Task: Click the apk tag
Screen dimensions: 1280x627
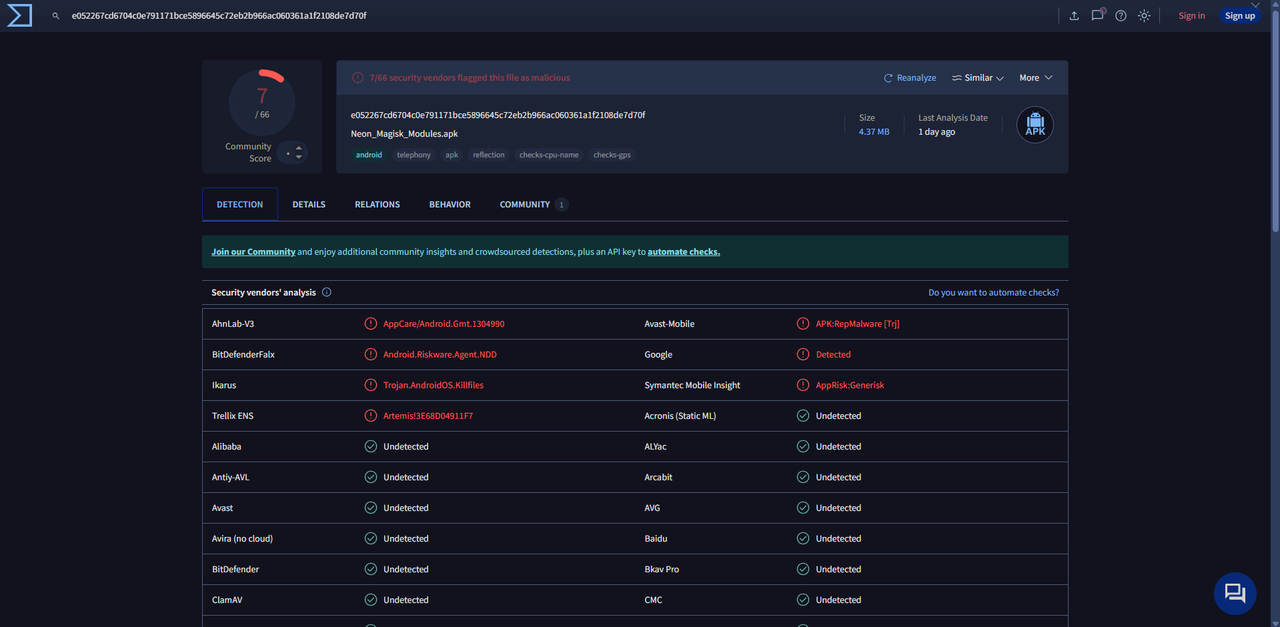Action: pyautogui.click(x=452, y=155)
